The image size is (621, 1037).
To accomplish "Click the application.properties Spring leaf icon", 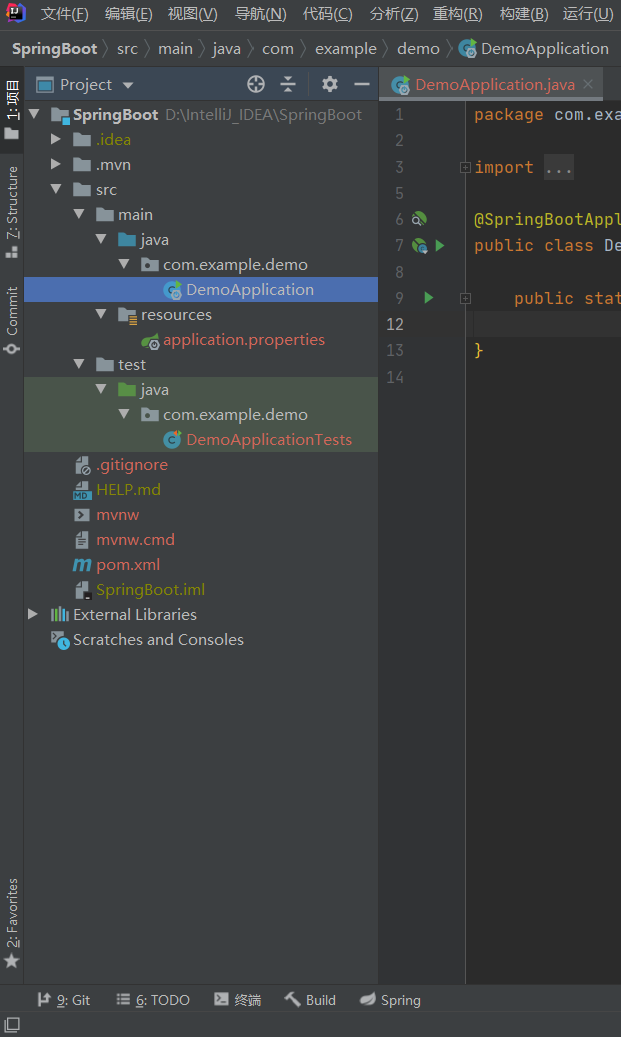I will click(150, 341).
